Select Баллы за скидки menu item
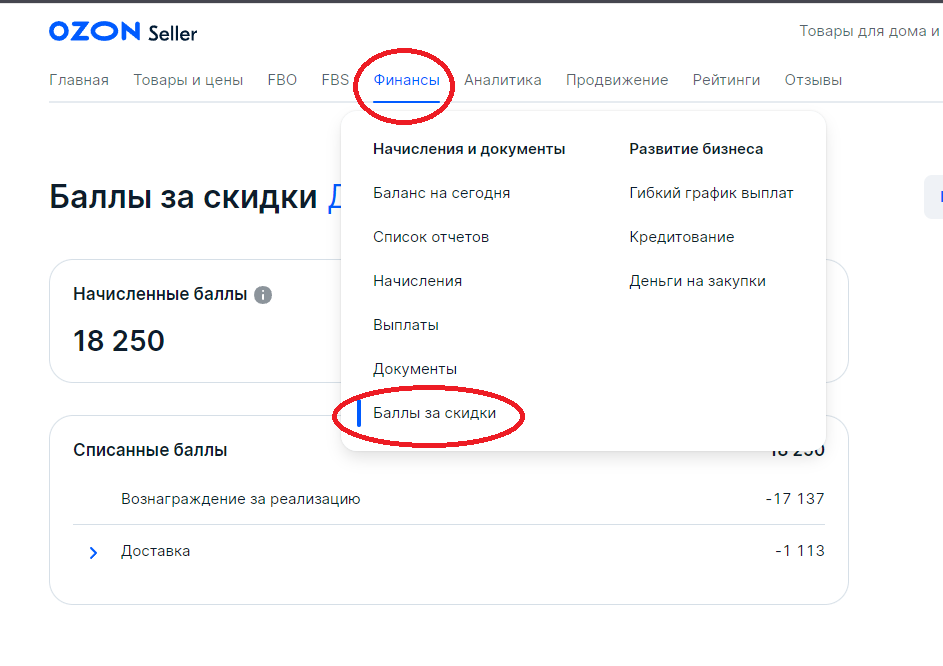 point(434,413)
